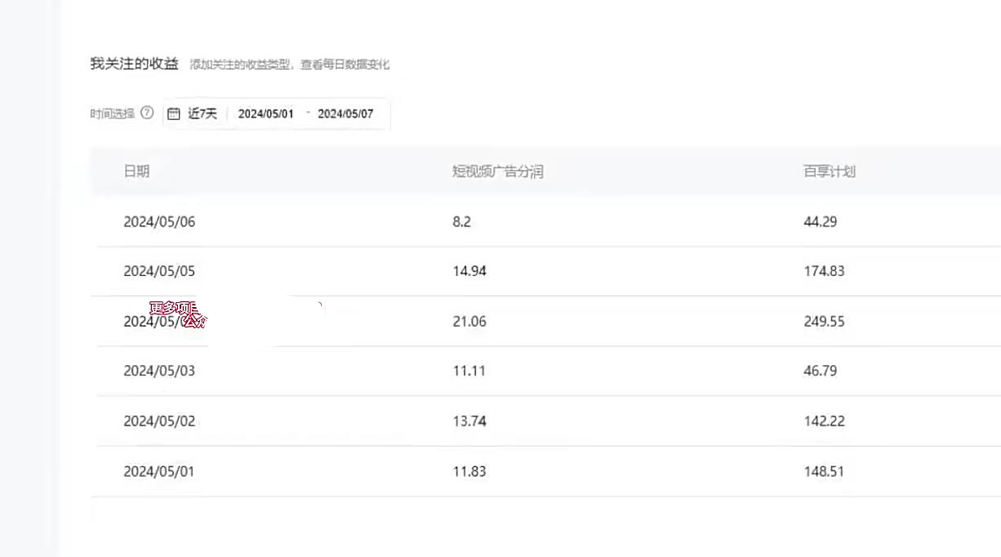
Task: Select the 2024/05/06 date row
Action: pos(159,222)
